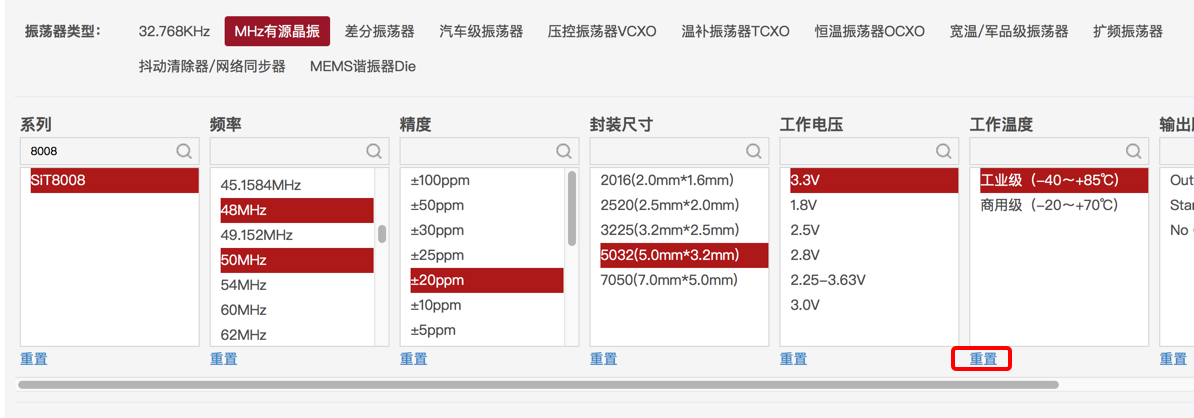The height and width of the screenshot is (418, 1194).
Task: Deselect SiT8008 in series list
Action: pyautogui.click(x=114, y=180)
